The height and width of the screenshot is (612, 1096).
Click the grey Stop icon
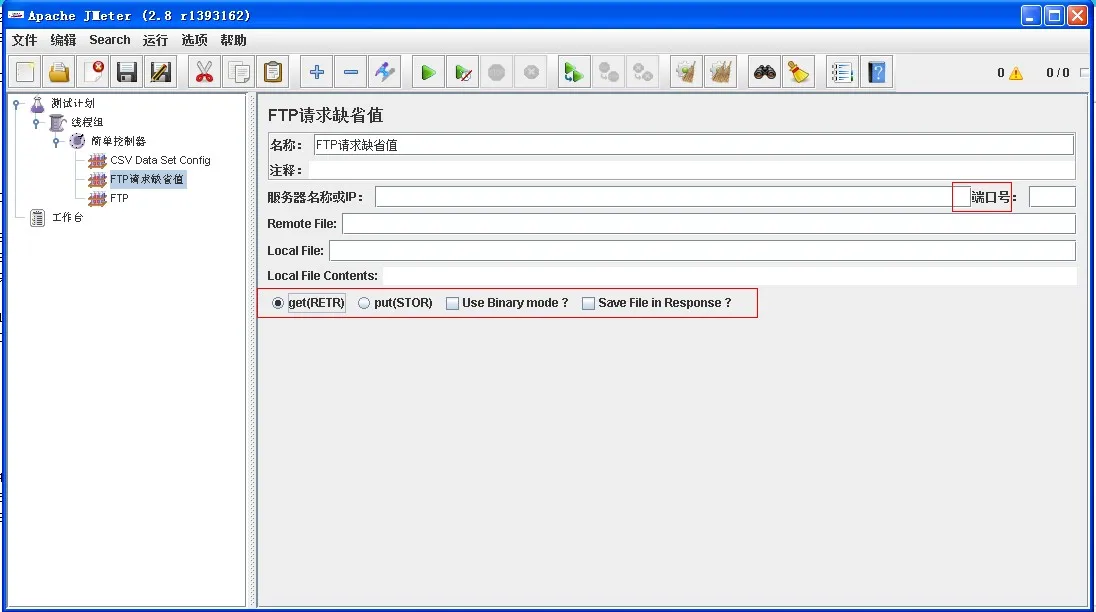tap(497, 72)
